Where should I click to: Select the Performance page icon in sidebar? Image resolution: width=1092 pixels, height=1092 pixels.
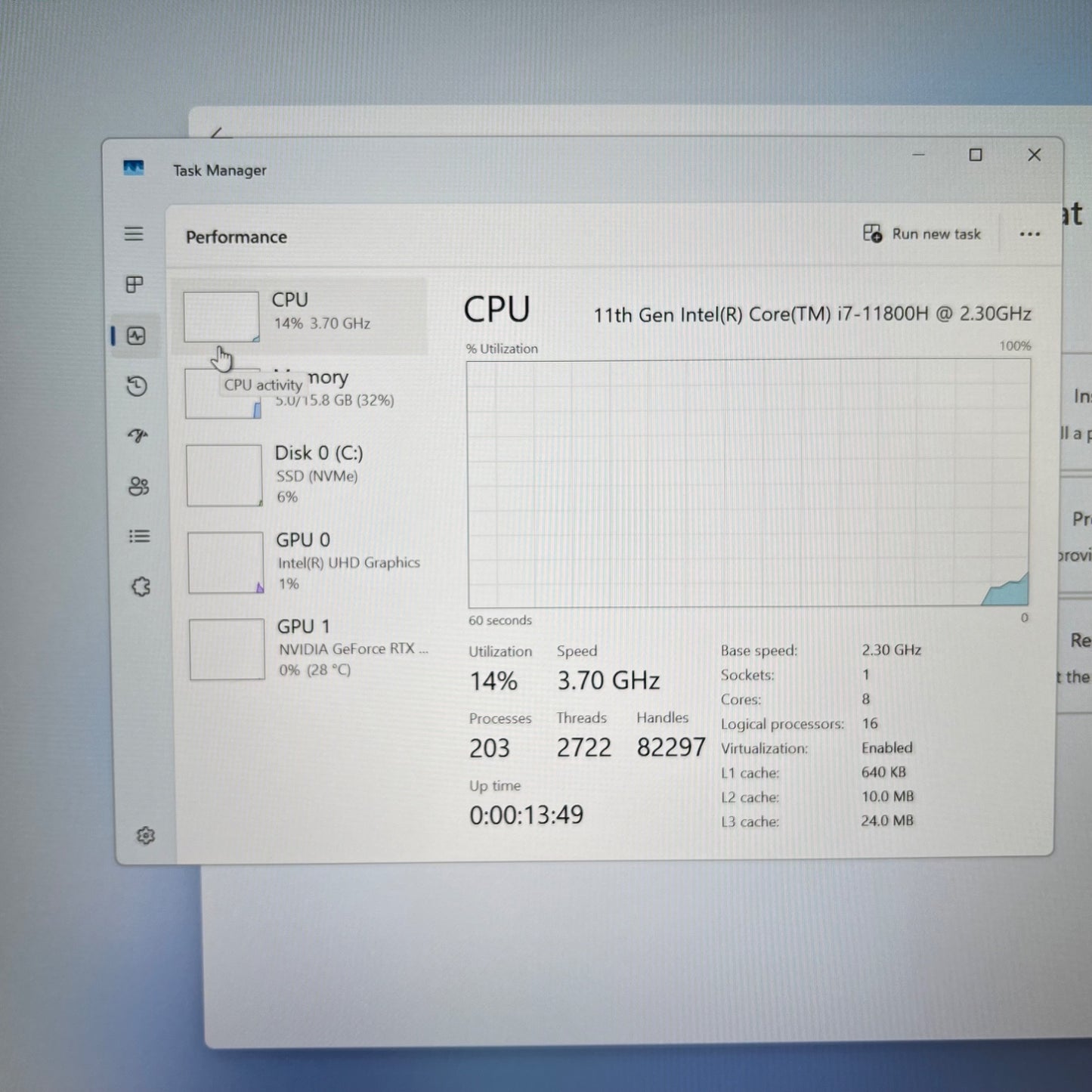136,336
